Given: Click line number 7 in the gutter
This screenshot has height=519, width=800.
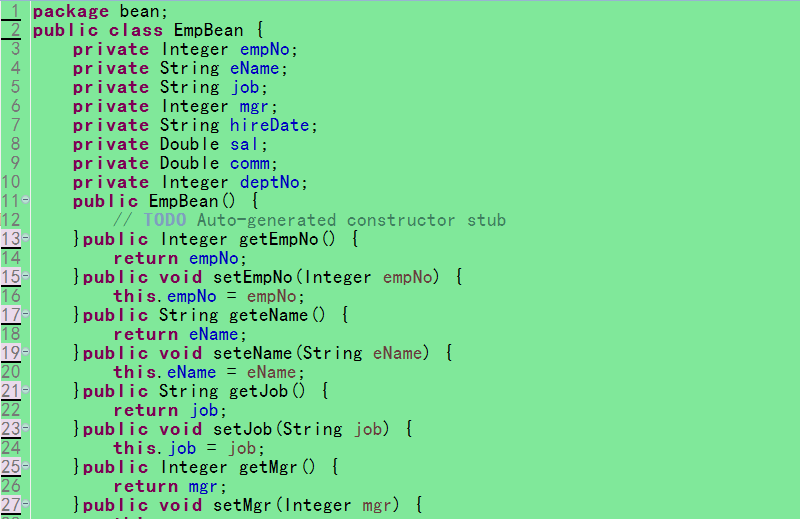Looking at the screenshot, I should coord(14,125).
